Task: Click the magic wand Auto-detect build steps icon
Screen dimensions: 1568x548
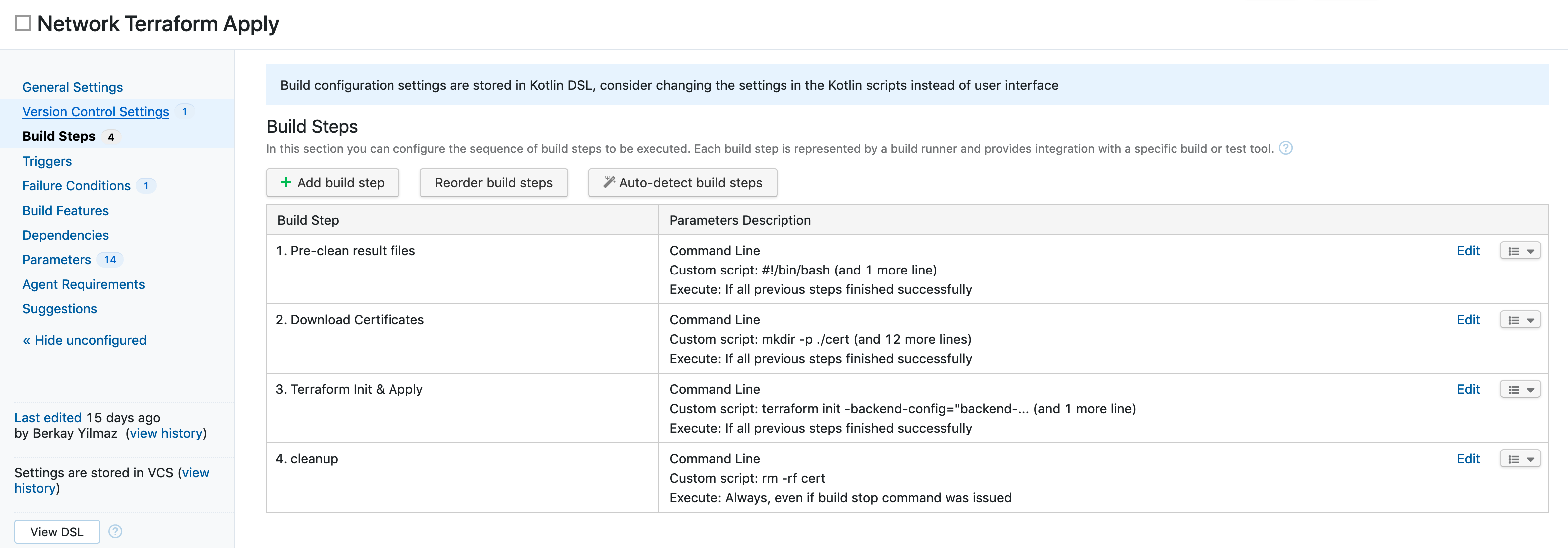Action: point(608,182)
